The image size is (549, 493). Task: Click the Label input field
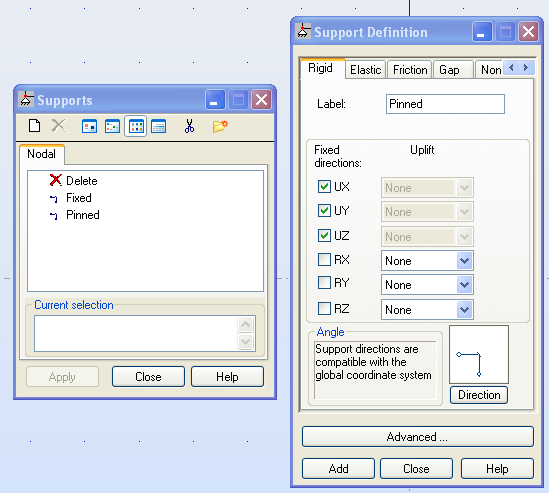pos(445,104)
